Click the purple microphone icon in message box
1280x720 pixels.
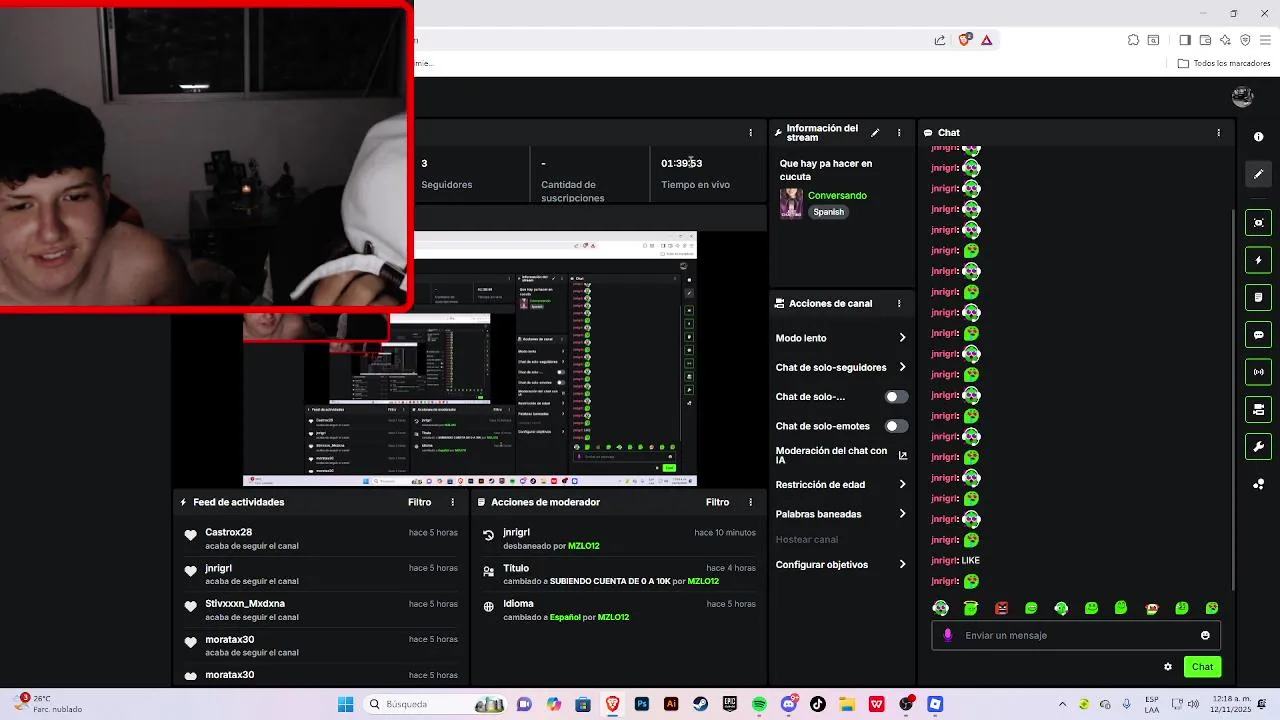948,635
